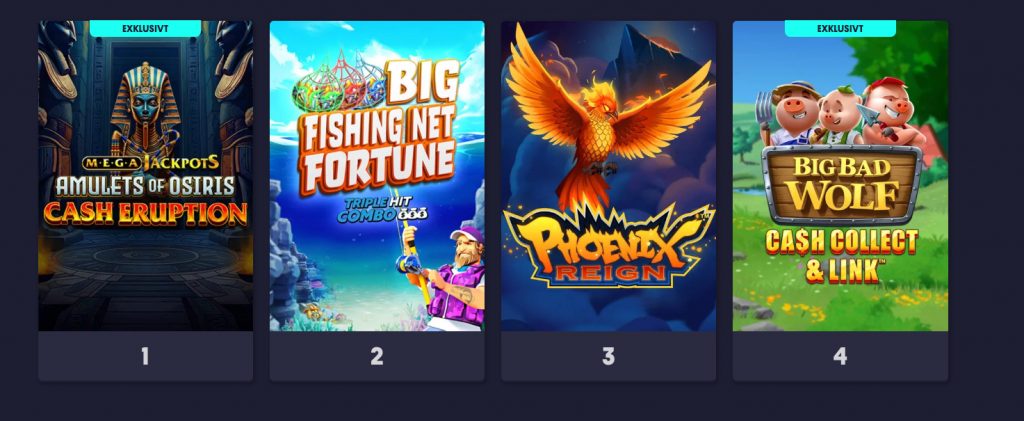
Task: Click the Exklusivt badge on Big Bad Wolf
Action: (840, 28)
